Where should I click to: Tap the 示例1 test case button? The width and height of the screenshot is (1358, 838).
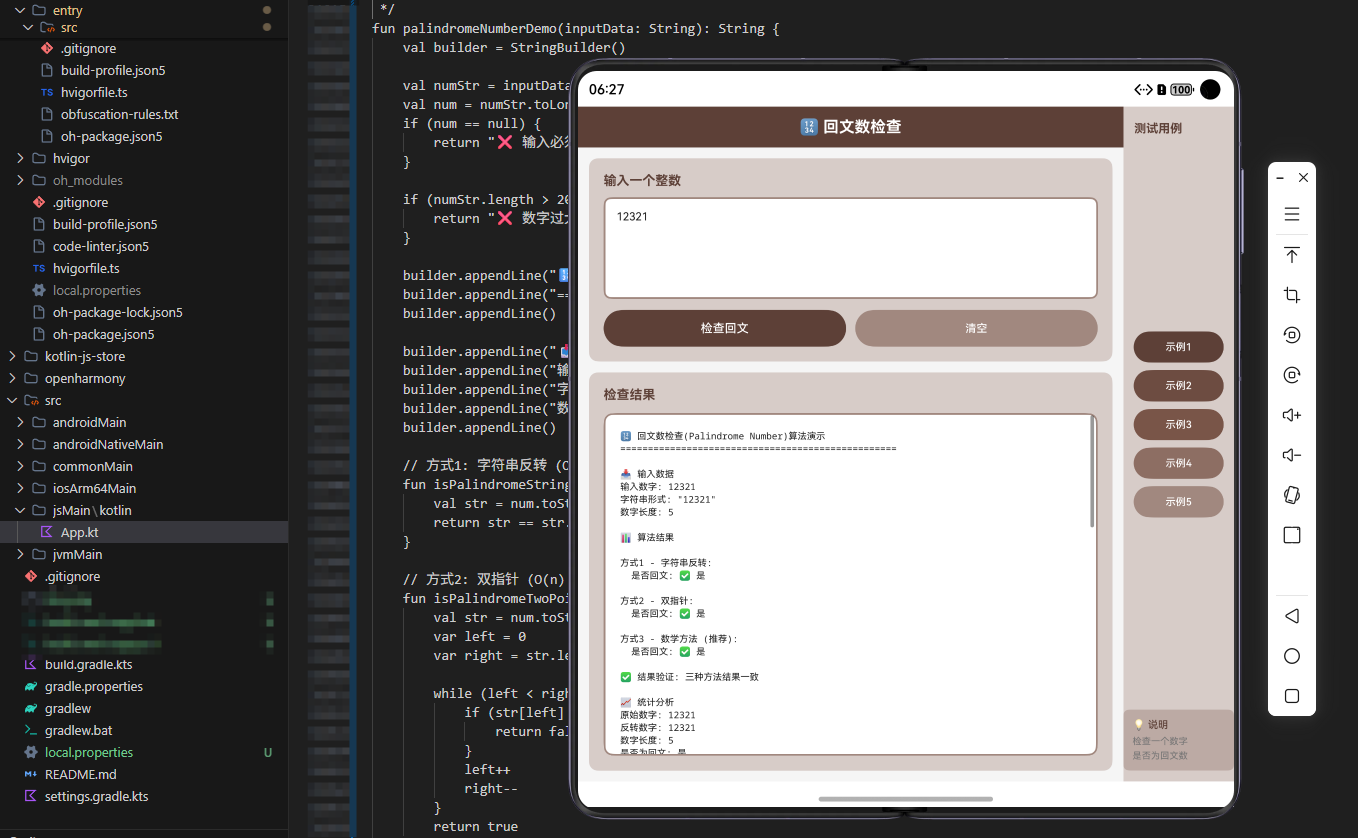click(1178, 347)
